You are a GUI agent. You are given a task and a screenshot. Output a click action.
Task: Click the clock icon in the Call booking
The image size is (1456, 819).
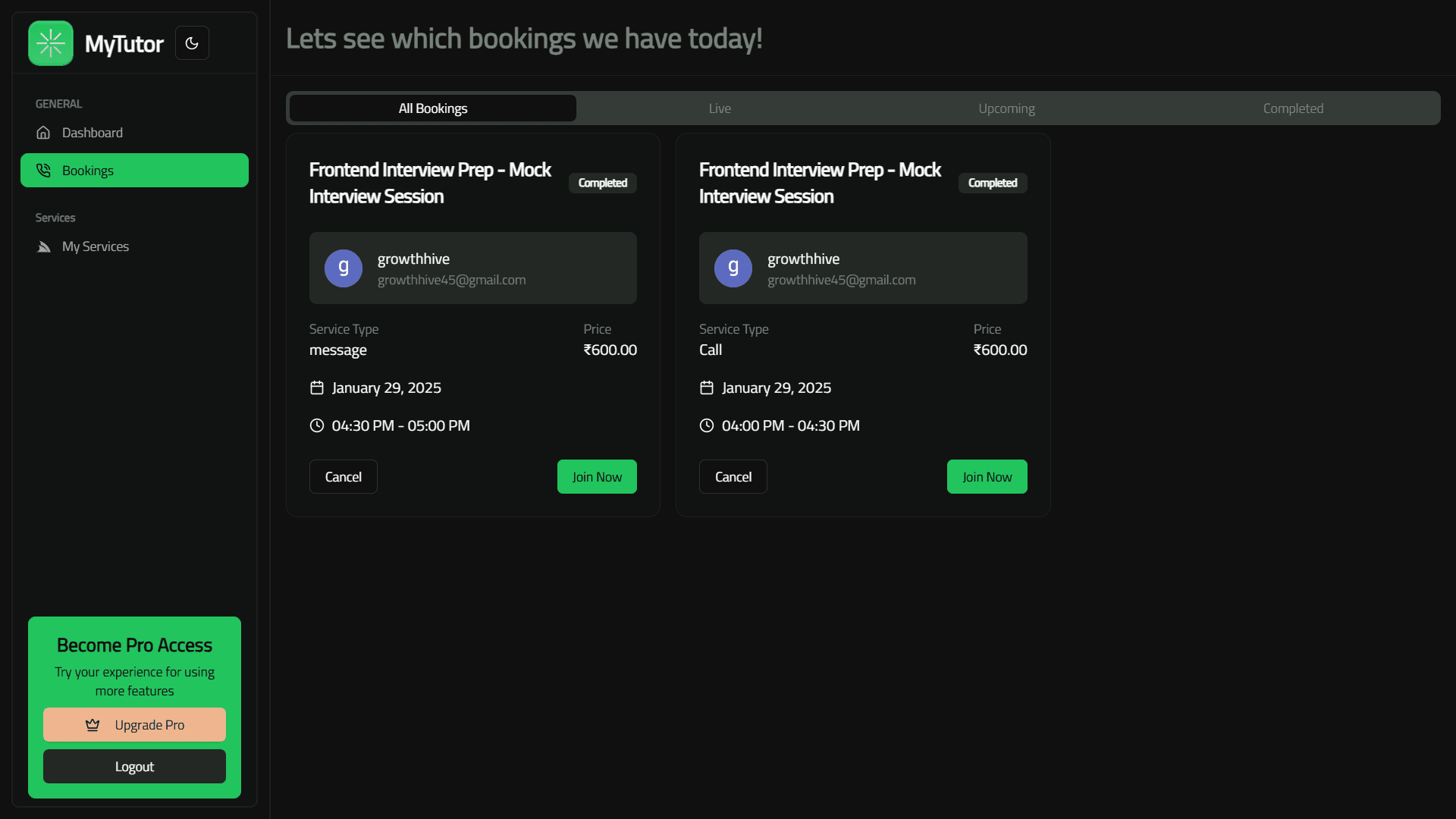707,425
